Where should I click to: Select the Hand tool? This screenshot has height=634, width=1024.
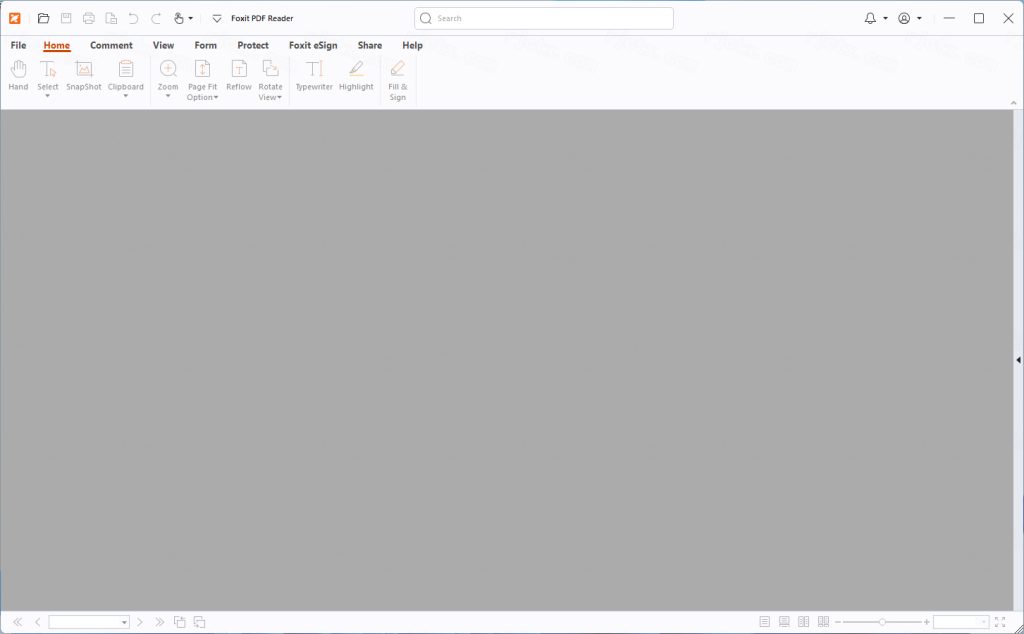pyautogui.click(x=18, y=75)
